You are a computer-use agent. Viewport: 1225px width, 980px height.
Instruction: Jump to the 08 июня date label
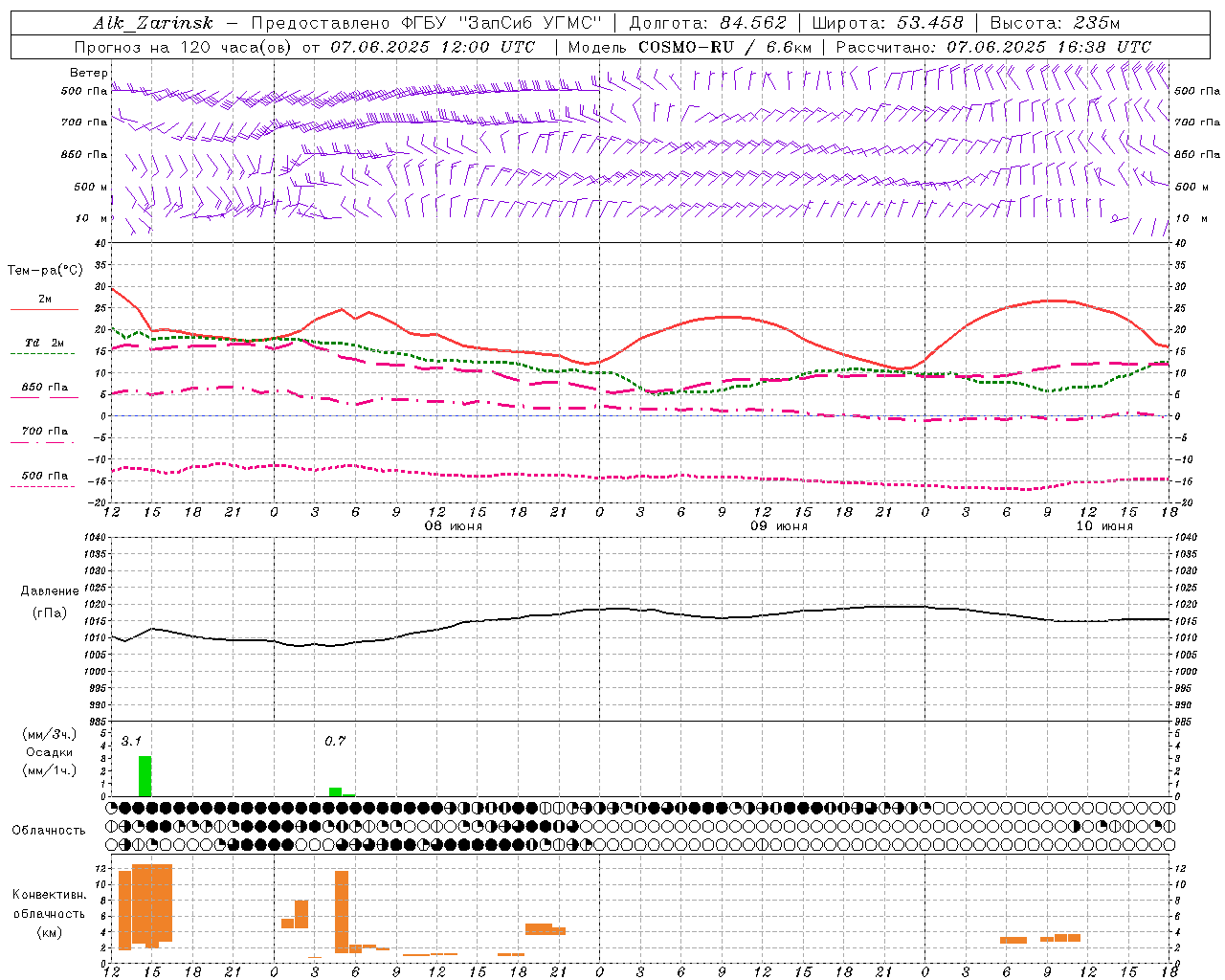tap(454, 526)
